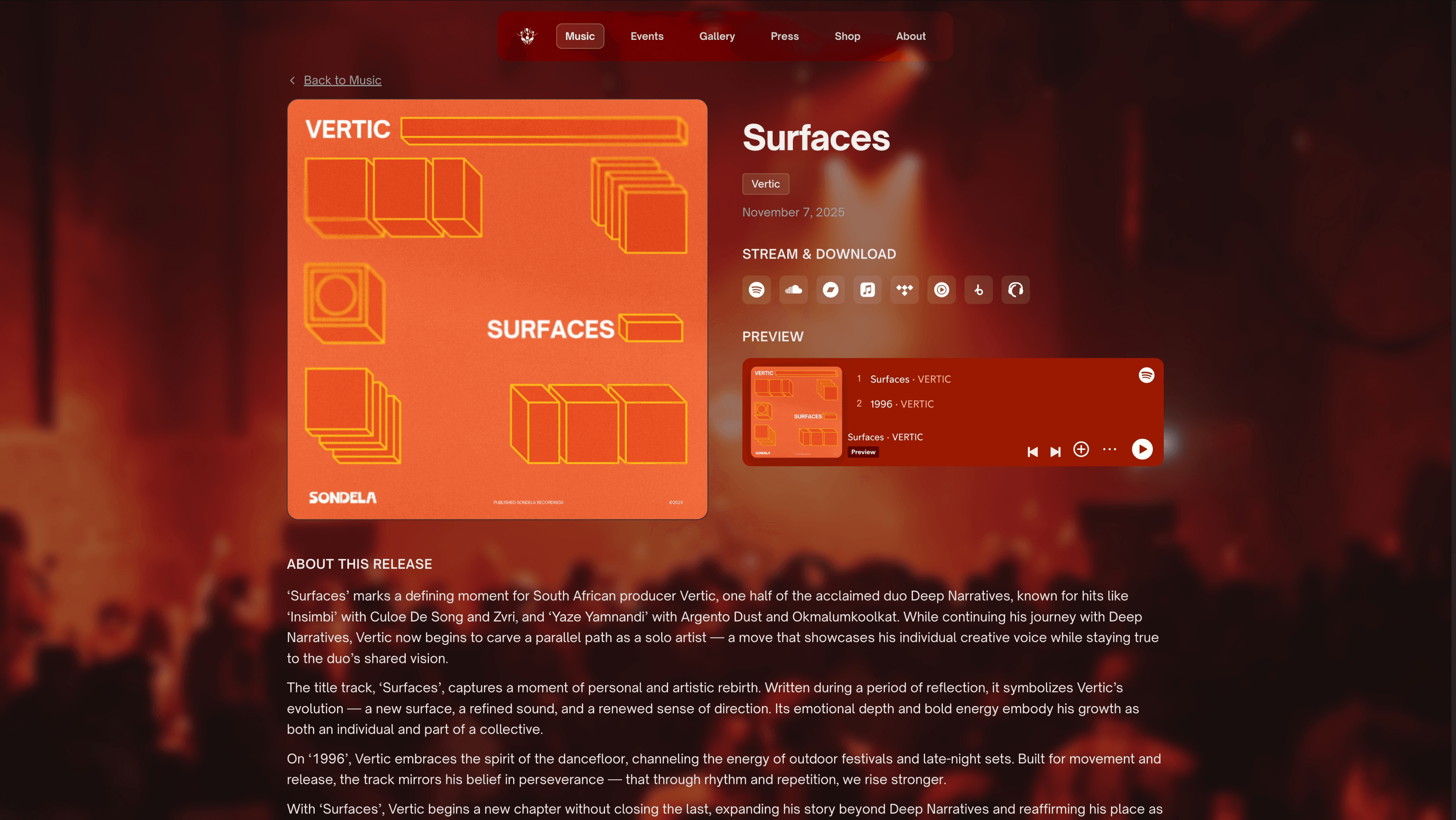Open the Tidal streaming link

904,290
